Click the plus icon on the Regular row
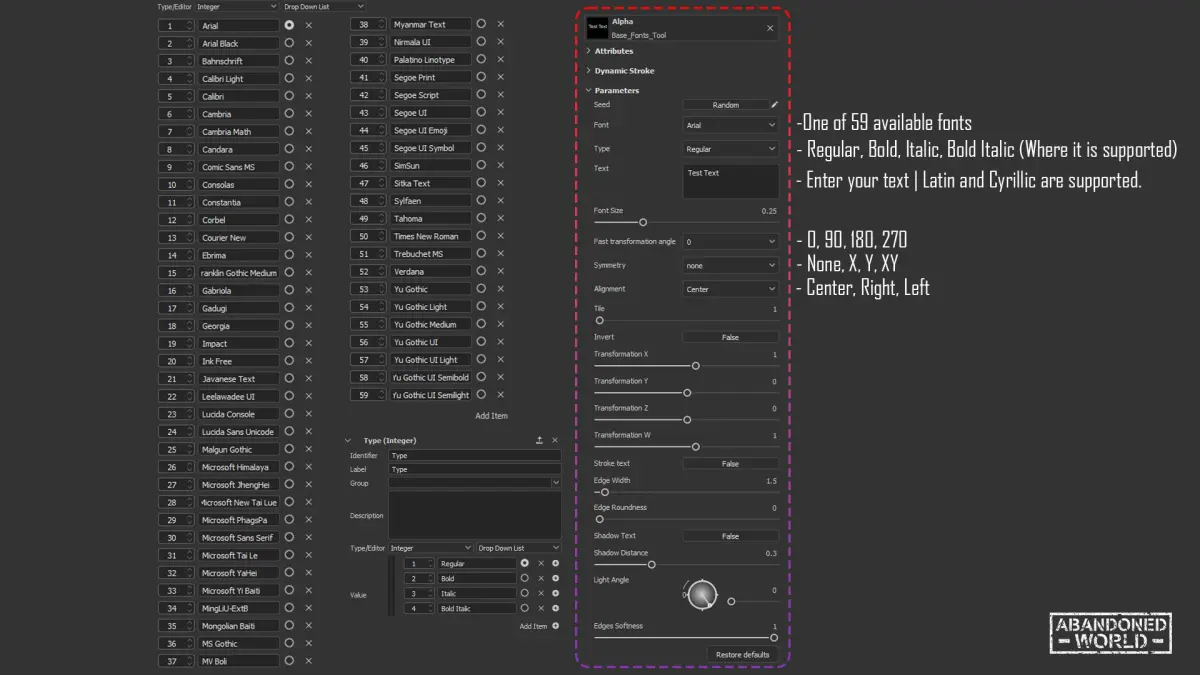1200x675 pixels. [x=556, y=563]
